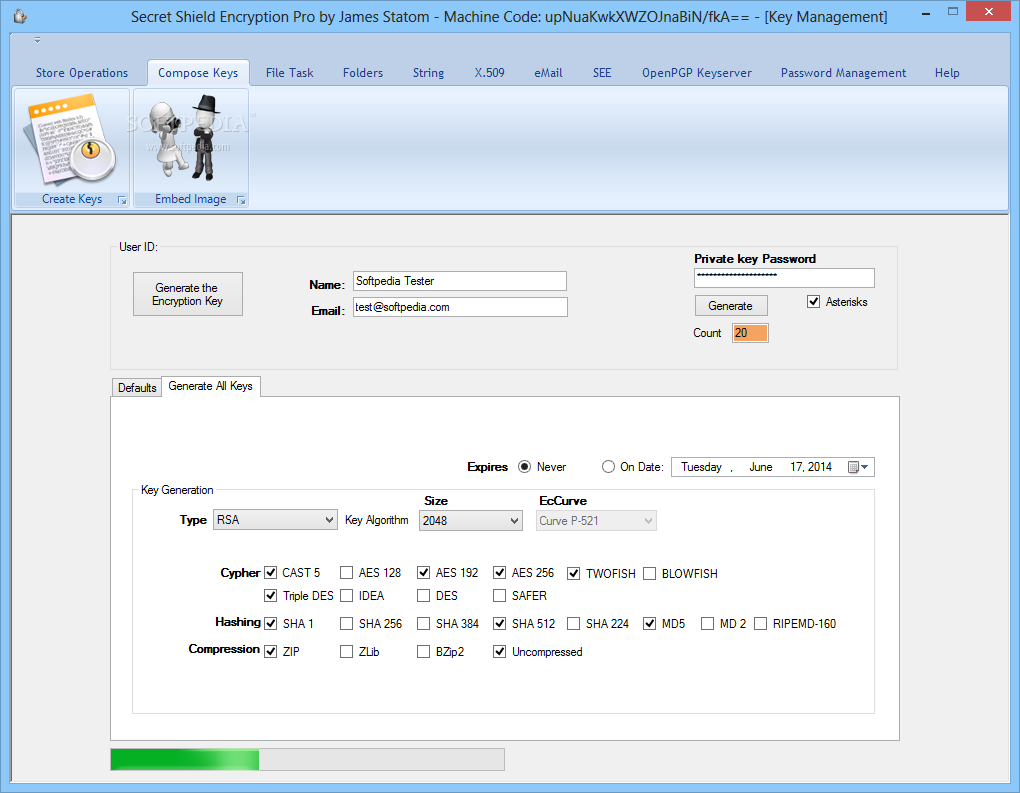Uncheck the AES 256 cypher
1020x793 pixels.
point(500,572)
